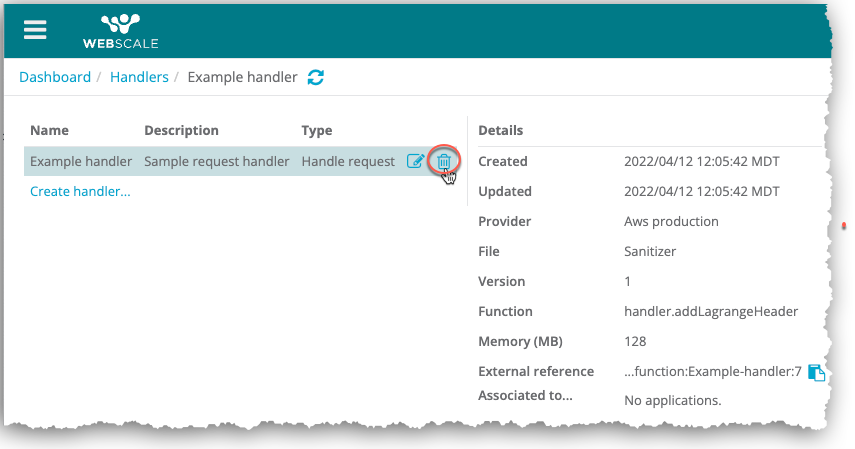Click the Create handler... link
The width and height of the screenshot is (855, 449).
click(80, 191)
